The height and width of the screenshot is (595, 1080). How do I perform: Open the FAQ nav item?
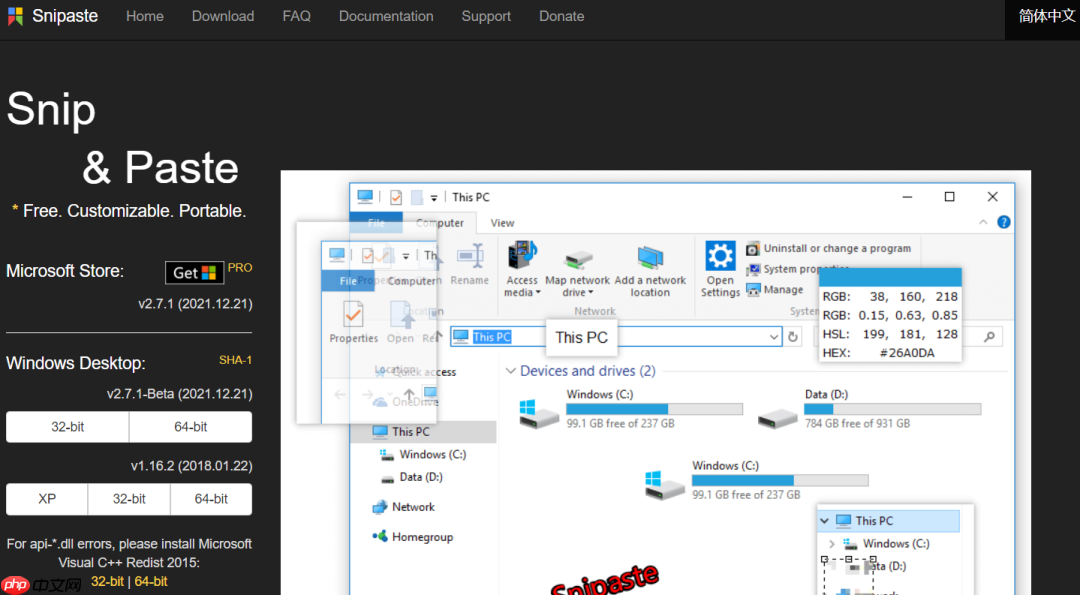296,16
